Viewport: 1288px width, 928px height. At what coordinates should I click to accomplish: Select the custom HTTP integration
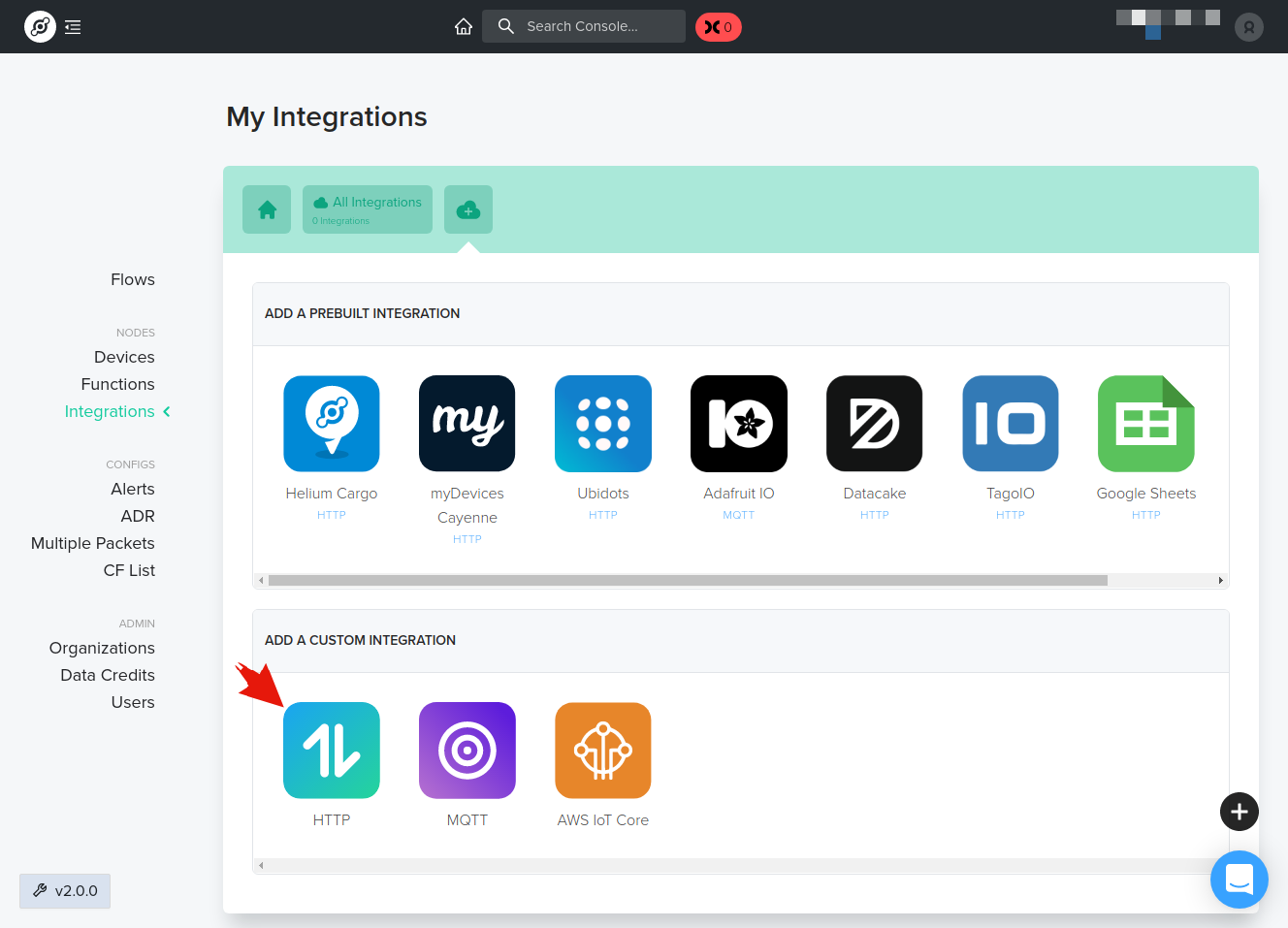[332, 751]
